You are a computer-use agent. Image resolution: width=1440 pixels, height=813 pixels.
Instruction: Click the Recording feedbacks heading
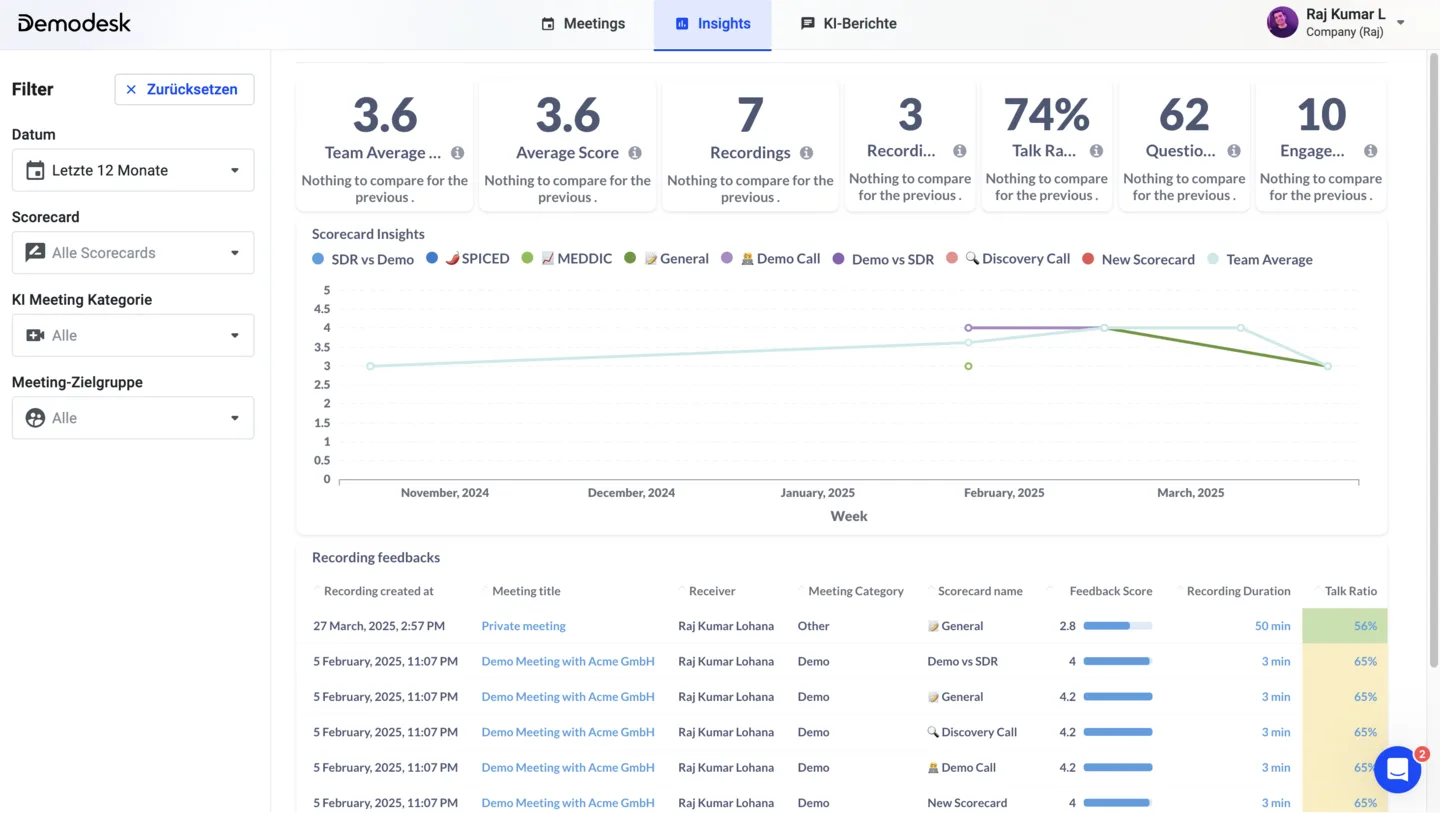pyautogui.click(x=376, y=557)
